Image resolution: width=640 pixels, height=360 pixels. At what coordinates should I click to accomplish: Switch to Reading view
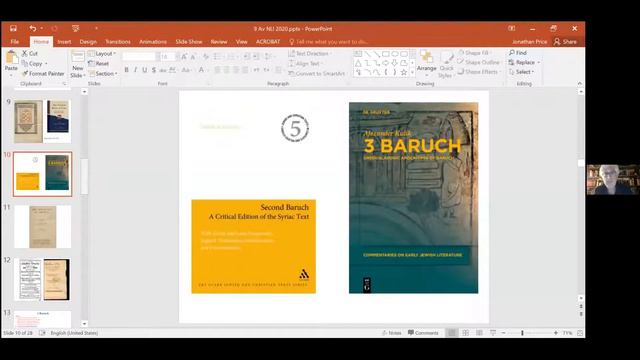(479, 333)
